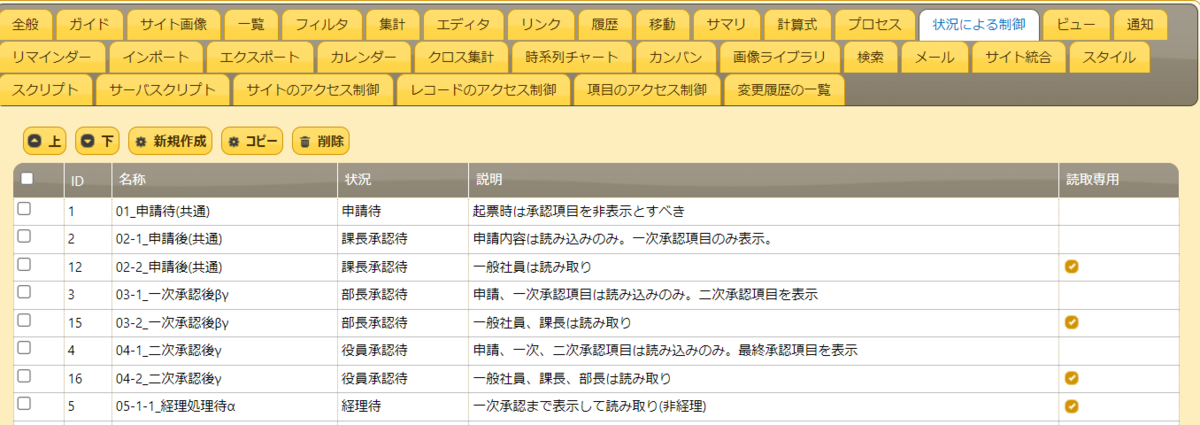Open the 一覧 tab
The width and height of the screenshot is (1200, 425).
pos(251,23)
